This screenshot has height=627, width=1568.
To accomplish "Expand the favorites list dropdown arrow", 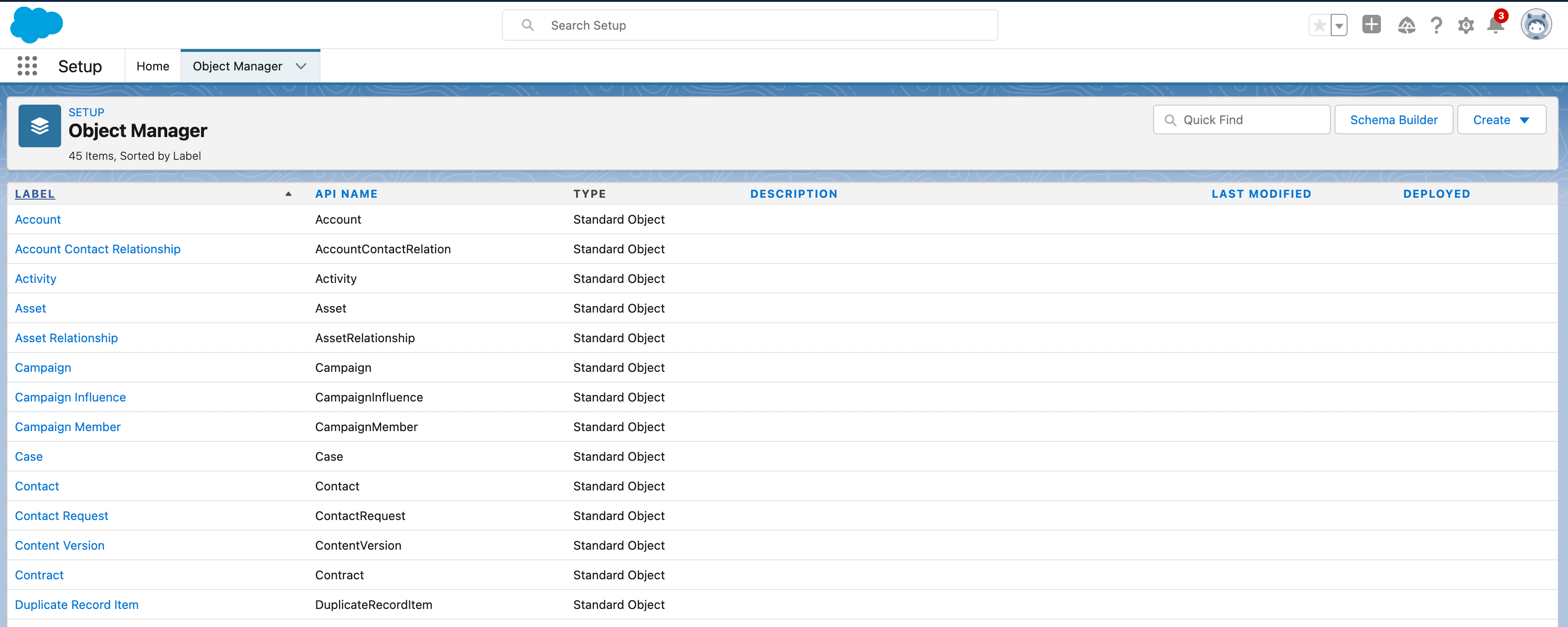I will pos(1338,25).
